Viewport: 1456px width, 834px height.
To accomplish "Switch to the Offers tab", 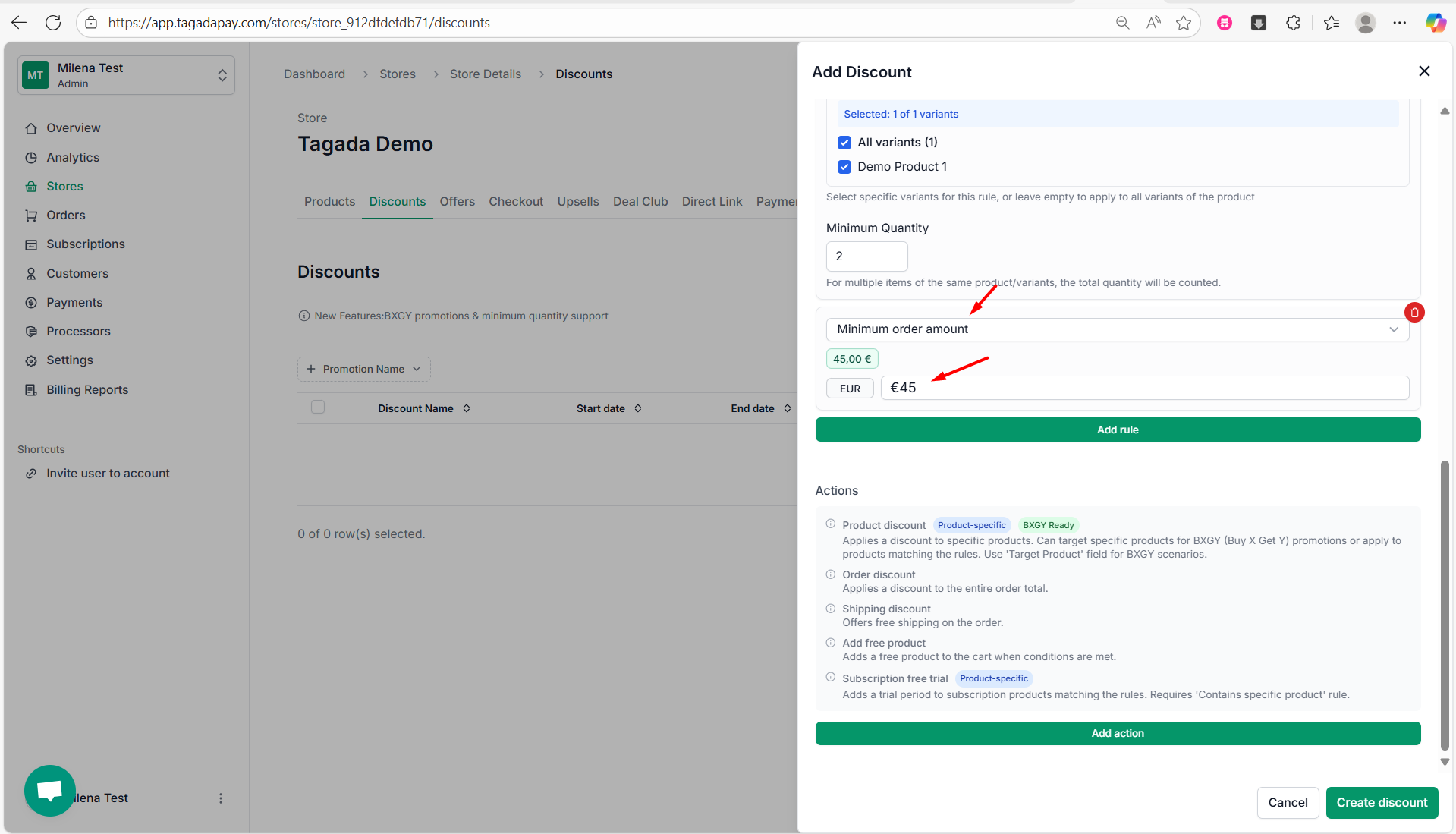I will click(457, 202).
